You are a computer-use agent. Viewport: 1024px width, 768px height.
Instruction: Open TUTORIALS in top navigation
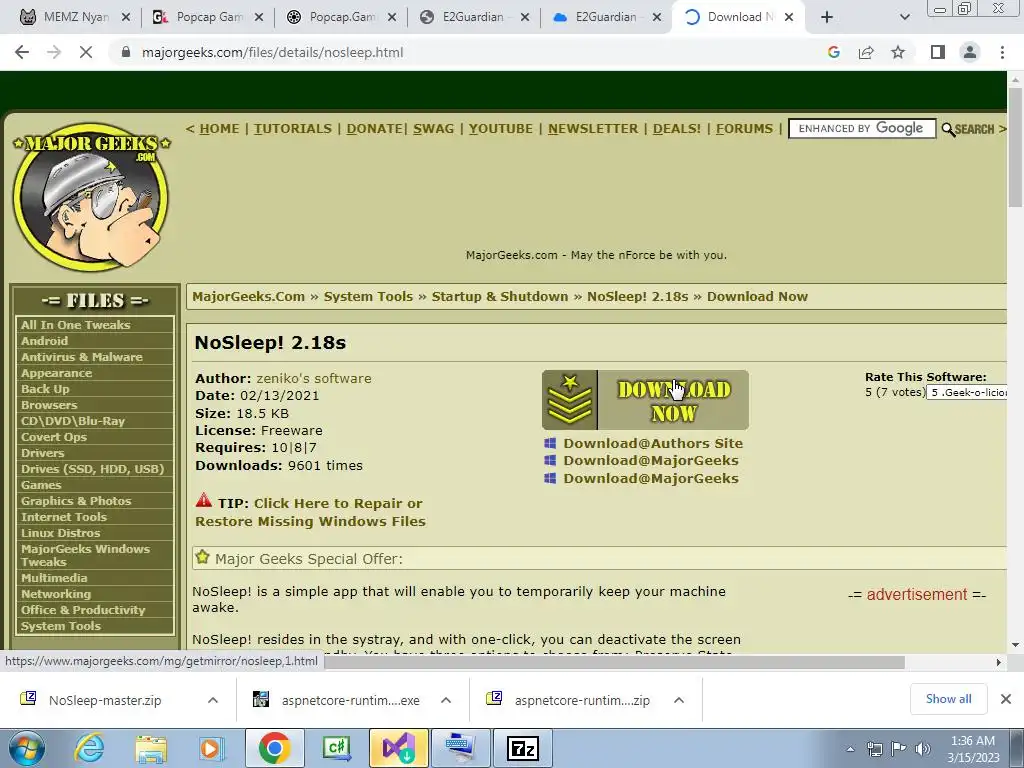293,129
